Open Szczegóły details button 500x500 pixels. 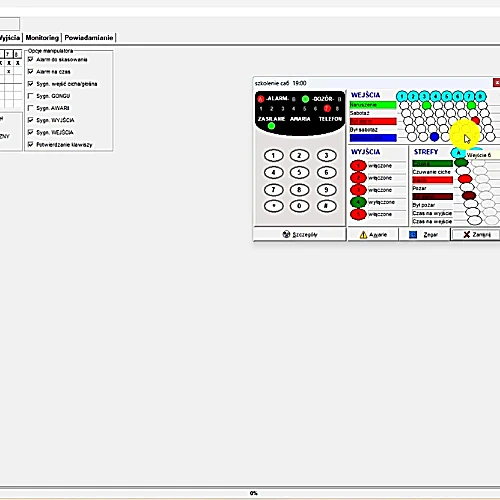(x=300, y=234)
